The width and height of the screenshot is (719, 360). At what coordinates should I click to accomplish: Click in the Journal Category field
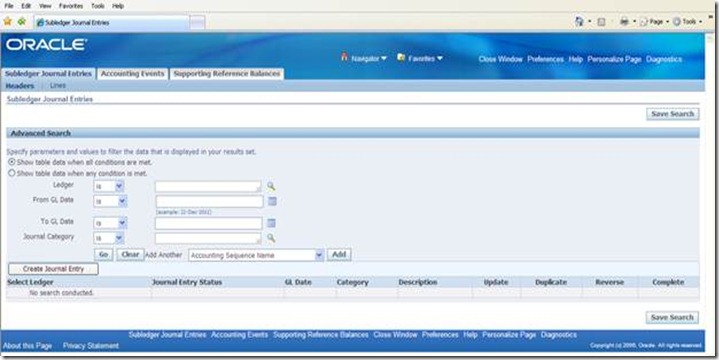208,238
